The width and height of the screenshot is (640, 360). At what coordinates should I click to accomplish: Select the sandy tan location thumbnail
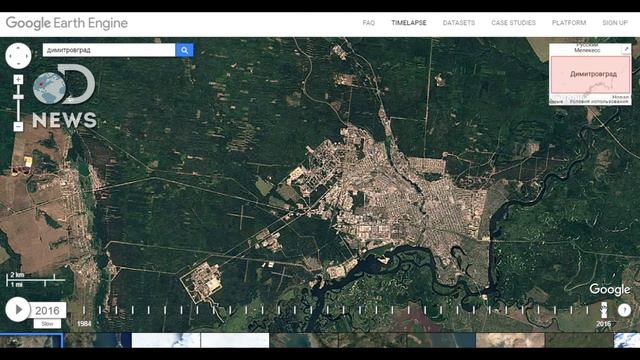[510, 340]
